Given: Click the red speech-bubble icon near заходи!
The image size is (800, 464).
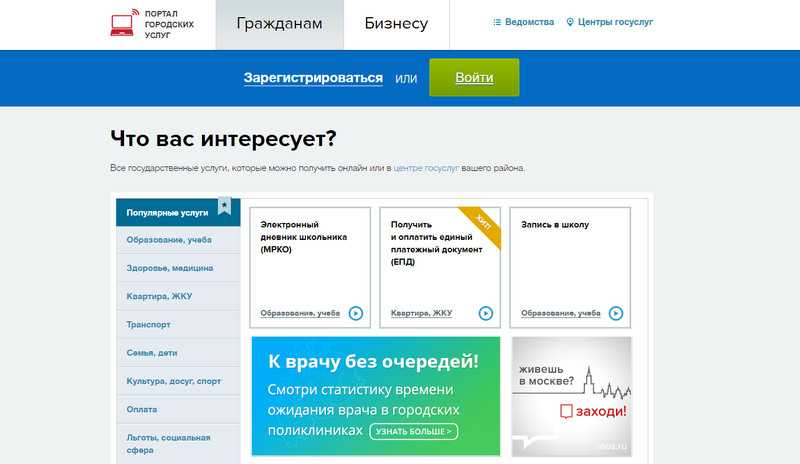Looking at the screenshot, I should [566, 411].
